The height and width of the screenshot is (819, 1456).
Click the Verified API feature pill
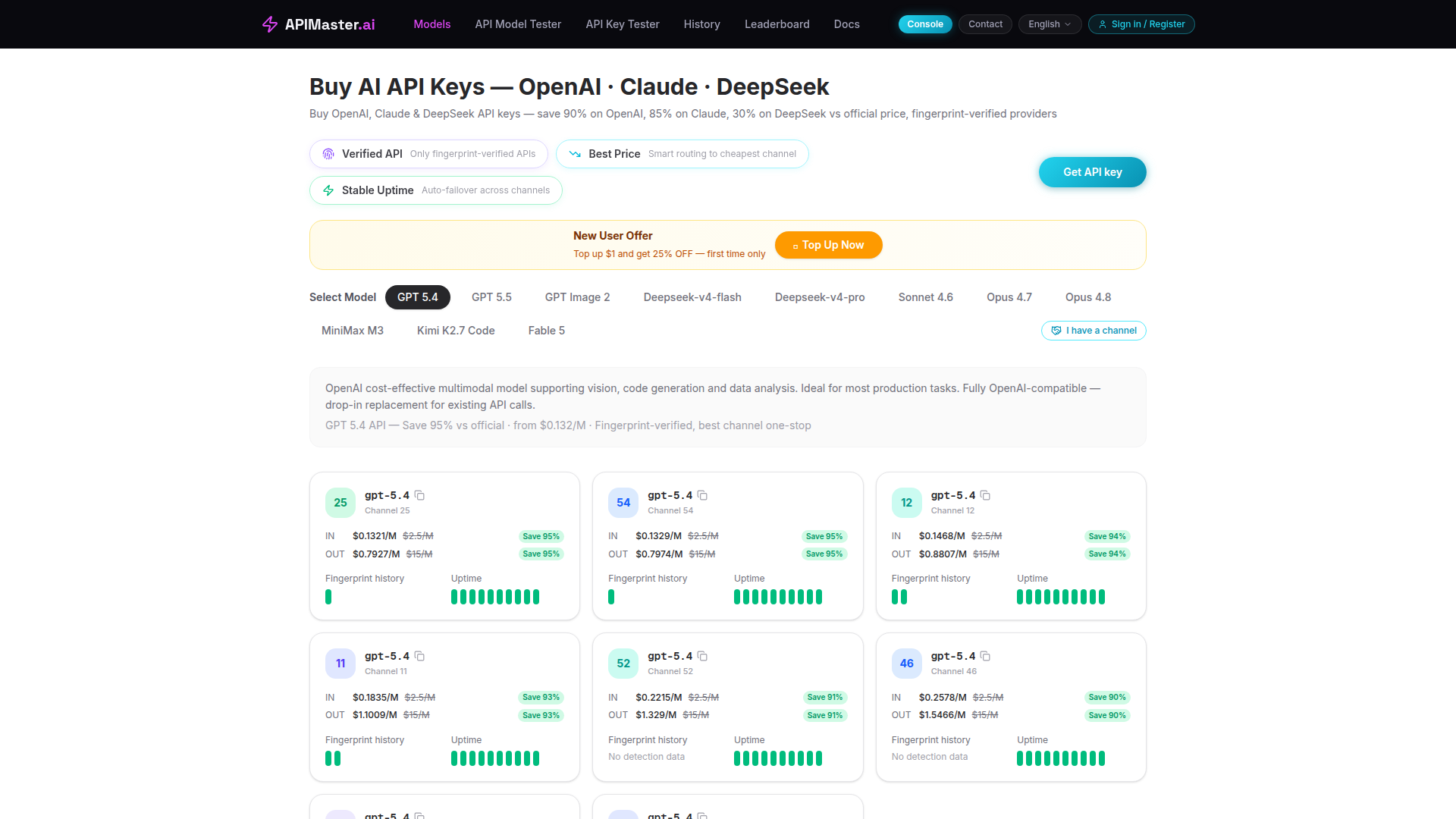coord(428,154)
